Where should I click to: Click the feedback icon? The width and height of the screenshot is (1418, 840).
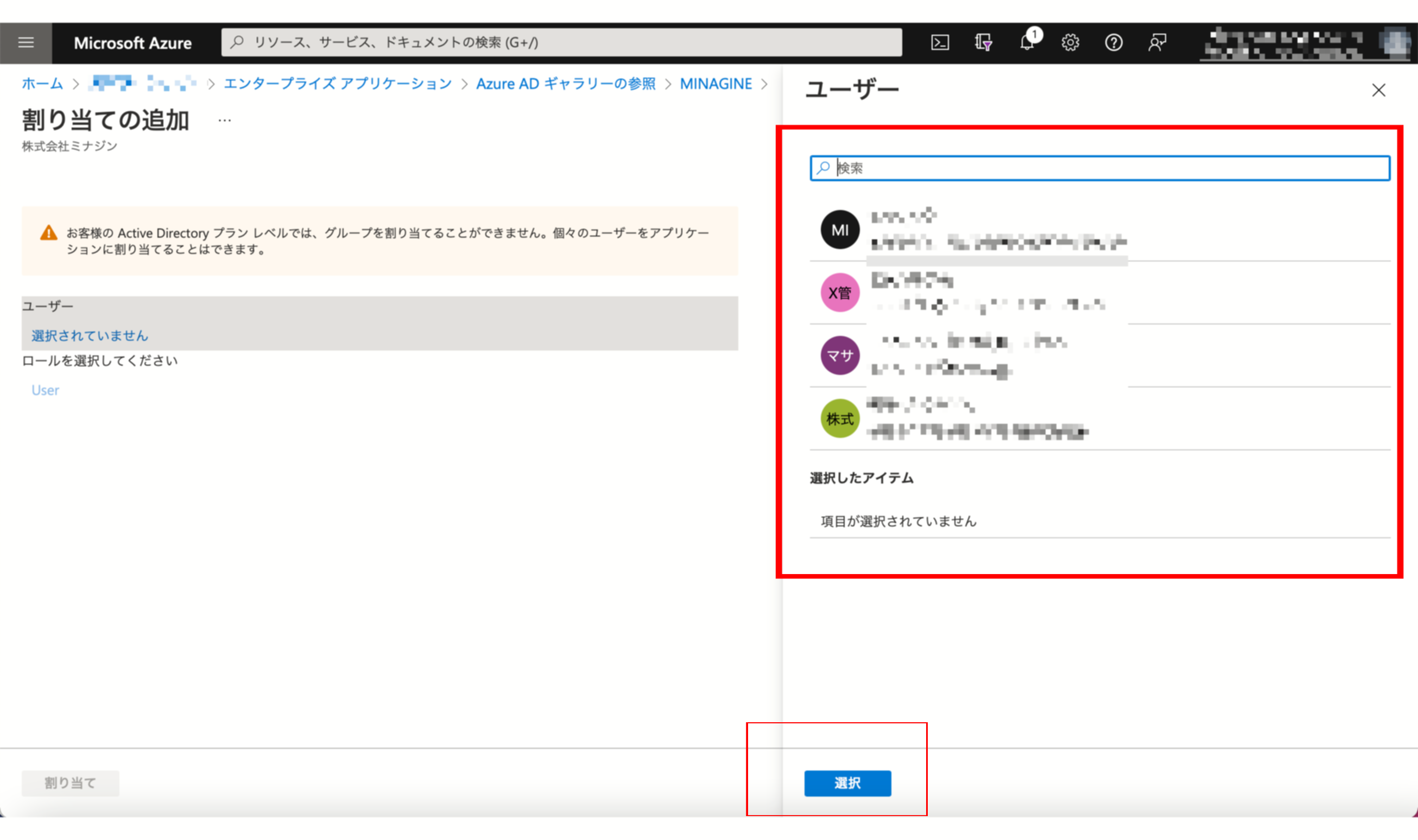(1157, 42)
